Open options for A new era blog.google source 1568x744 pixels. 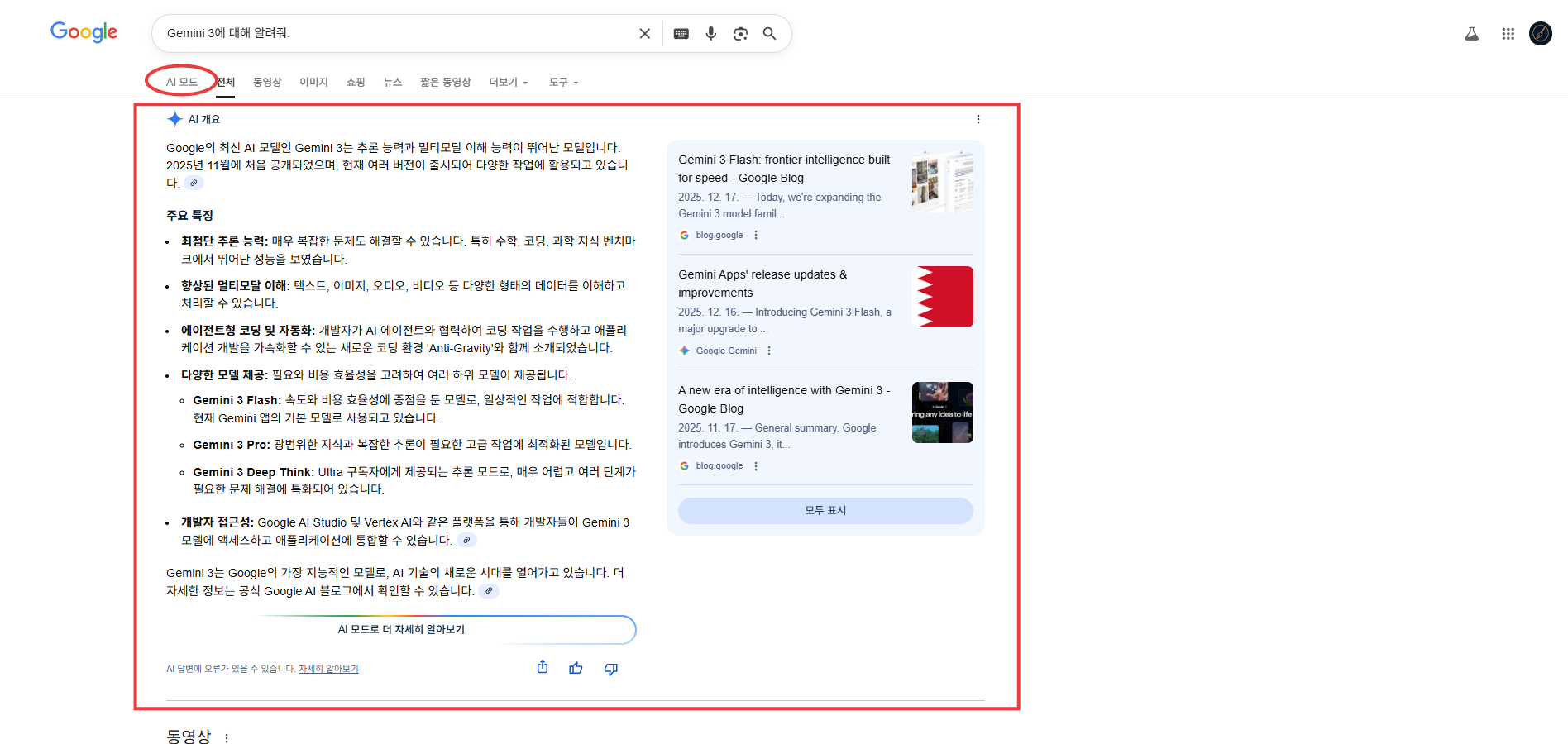(x=756, y=466)
